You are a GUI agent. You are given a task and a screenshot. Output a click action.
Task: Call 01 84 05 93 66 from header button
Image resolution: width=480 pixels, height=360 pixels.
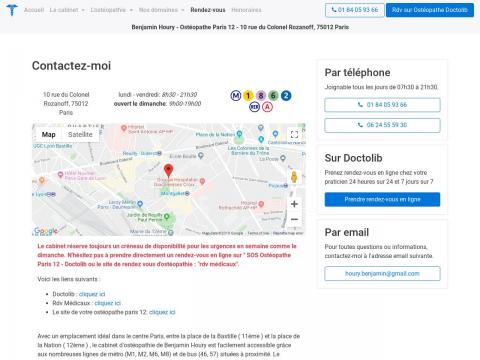[x=355, y=10]
